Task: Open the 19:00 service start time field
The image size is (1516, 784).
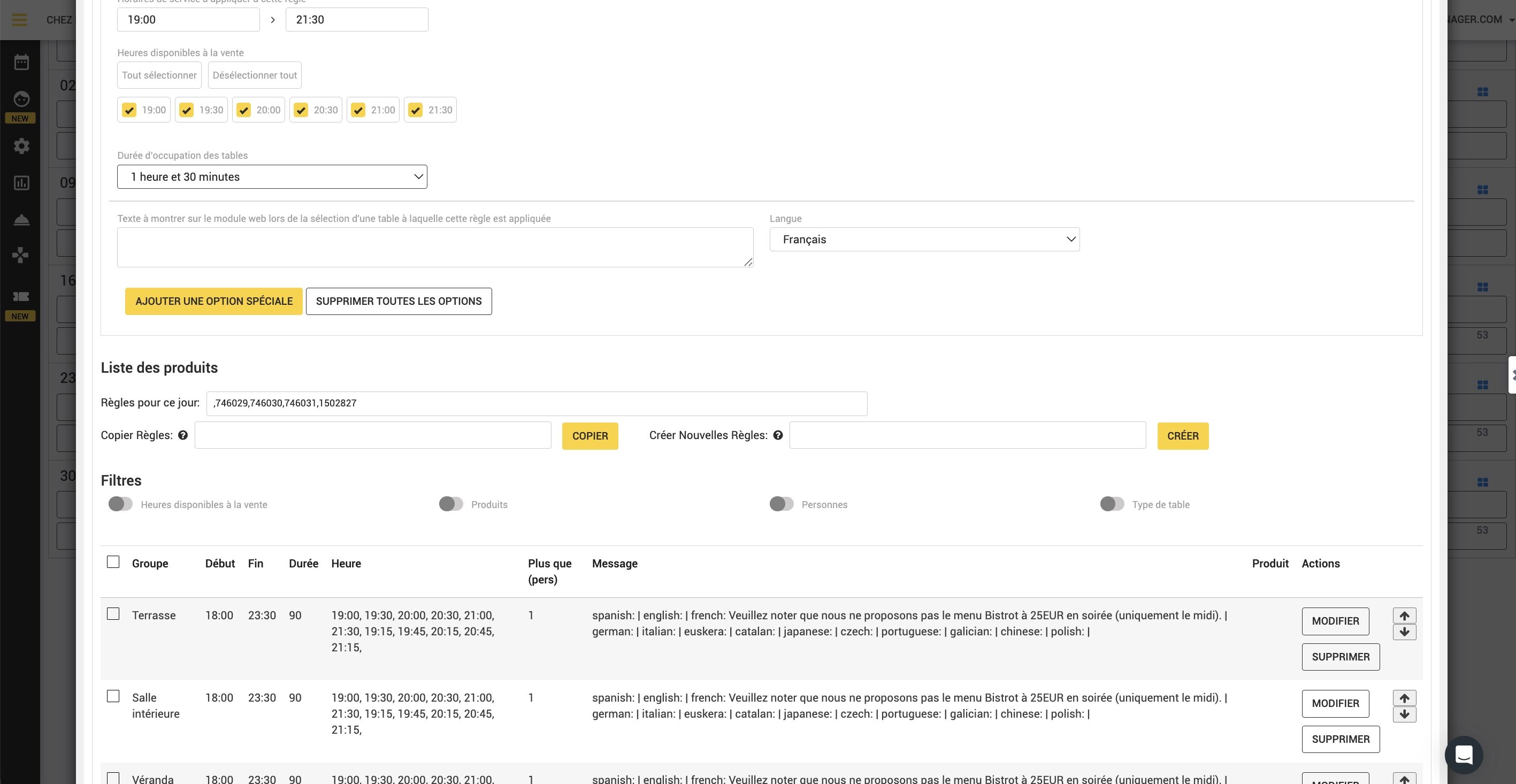Action: pyautogui.click(x=188, y=20)
